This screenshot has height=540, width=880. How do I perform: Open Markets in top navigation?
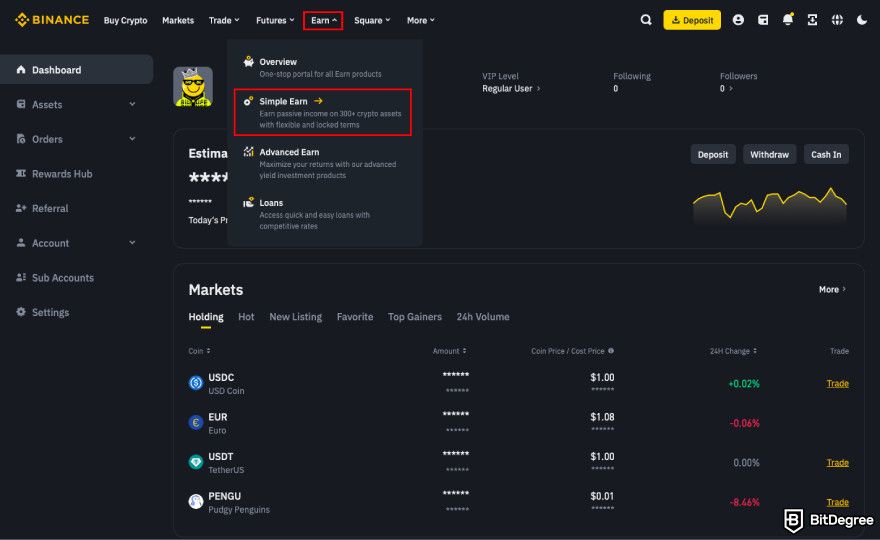click(178, 20)
